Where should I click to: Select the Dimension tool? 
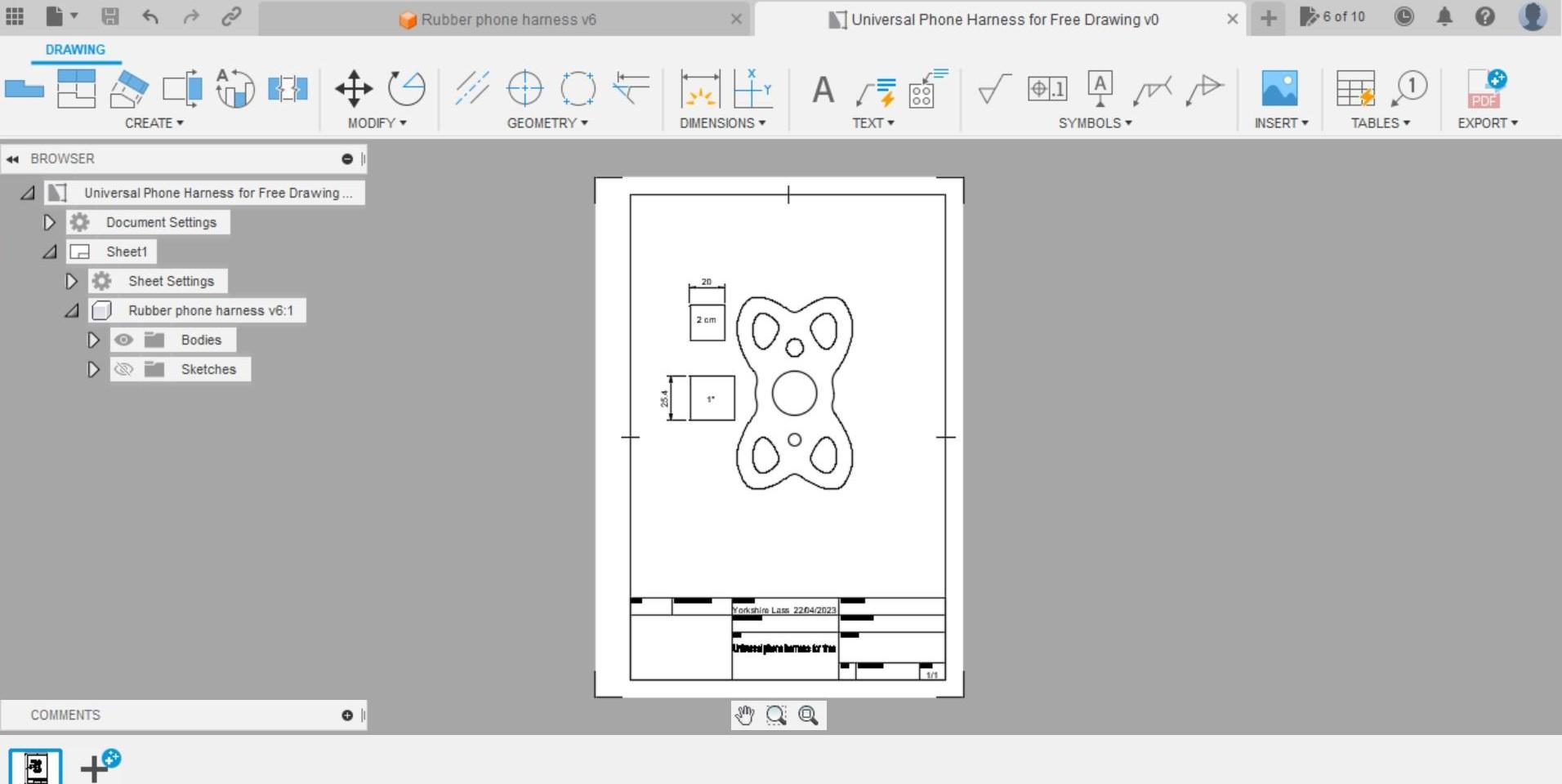click(x=700, y=88)
